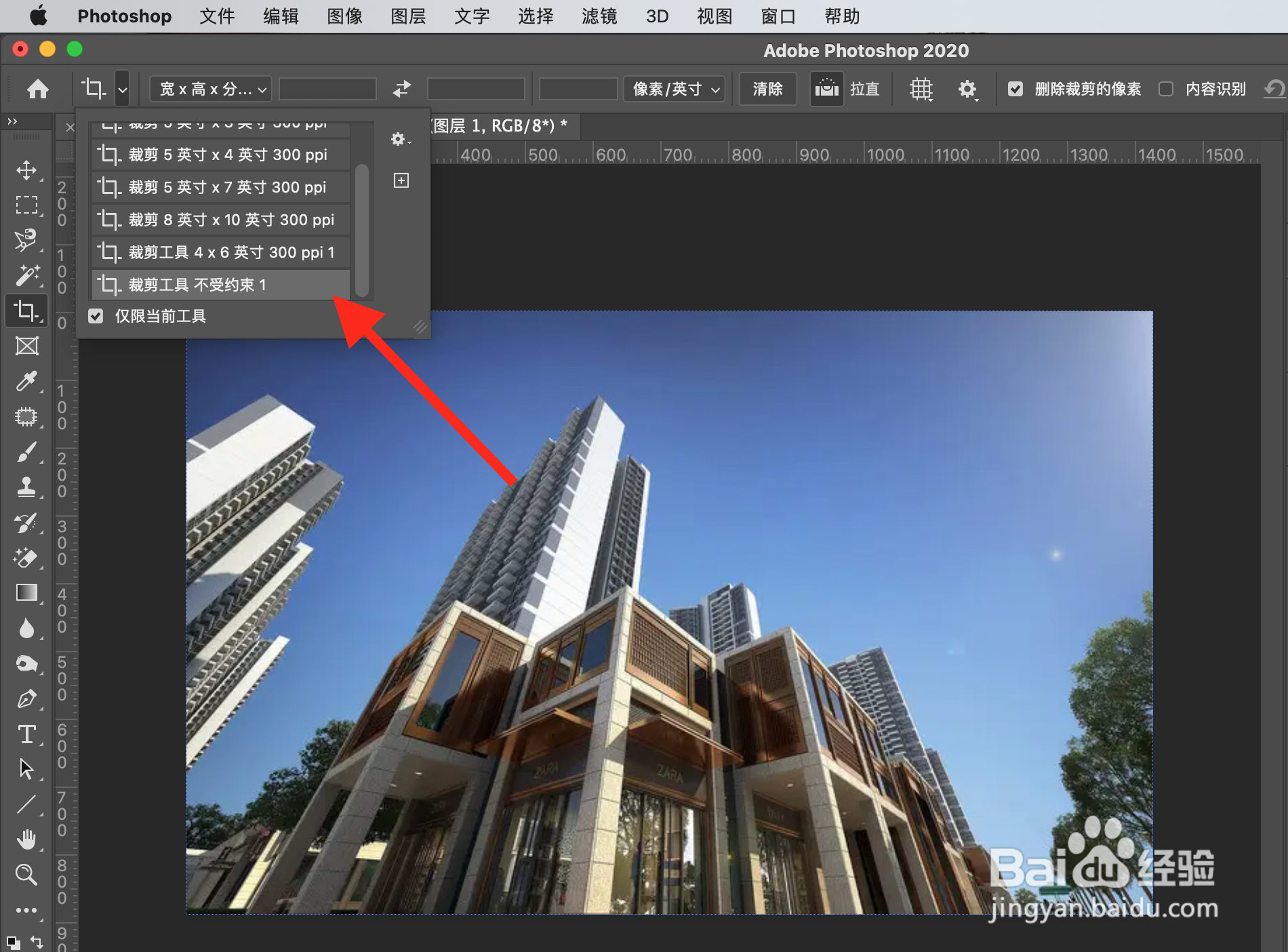Select the Rectangular Marquee tool
This screenshot has width=1288, height=952.
click(x=26, y=205)
